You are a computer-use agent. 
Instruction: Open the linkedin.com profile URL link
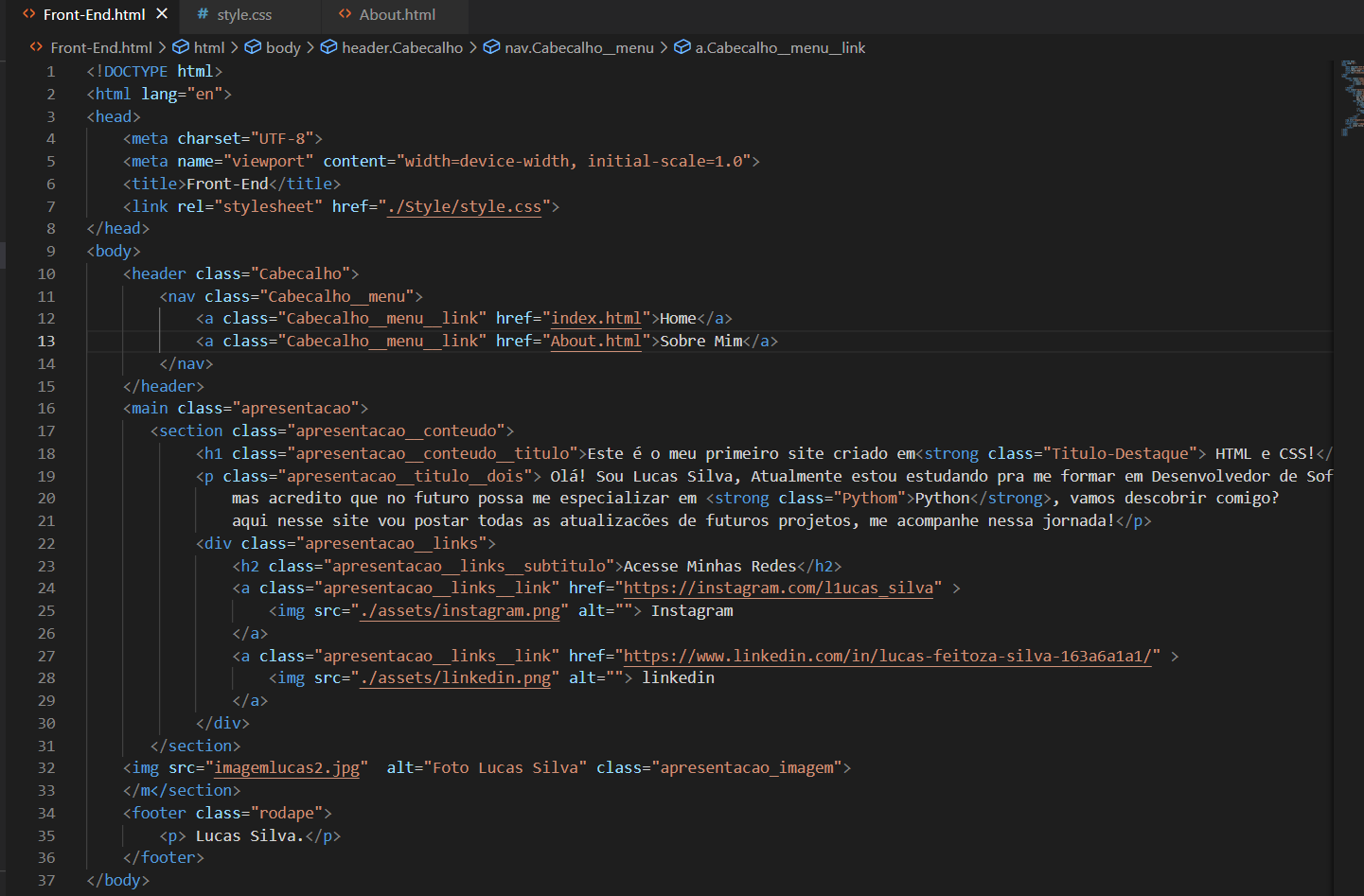click(887, 656)
